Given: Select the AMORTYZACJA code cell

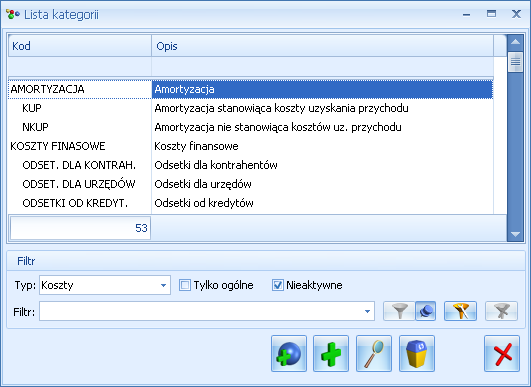Looking at the screenshot, I should [80, 89].
